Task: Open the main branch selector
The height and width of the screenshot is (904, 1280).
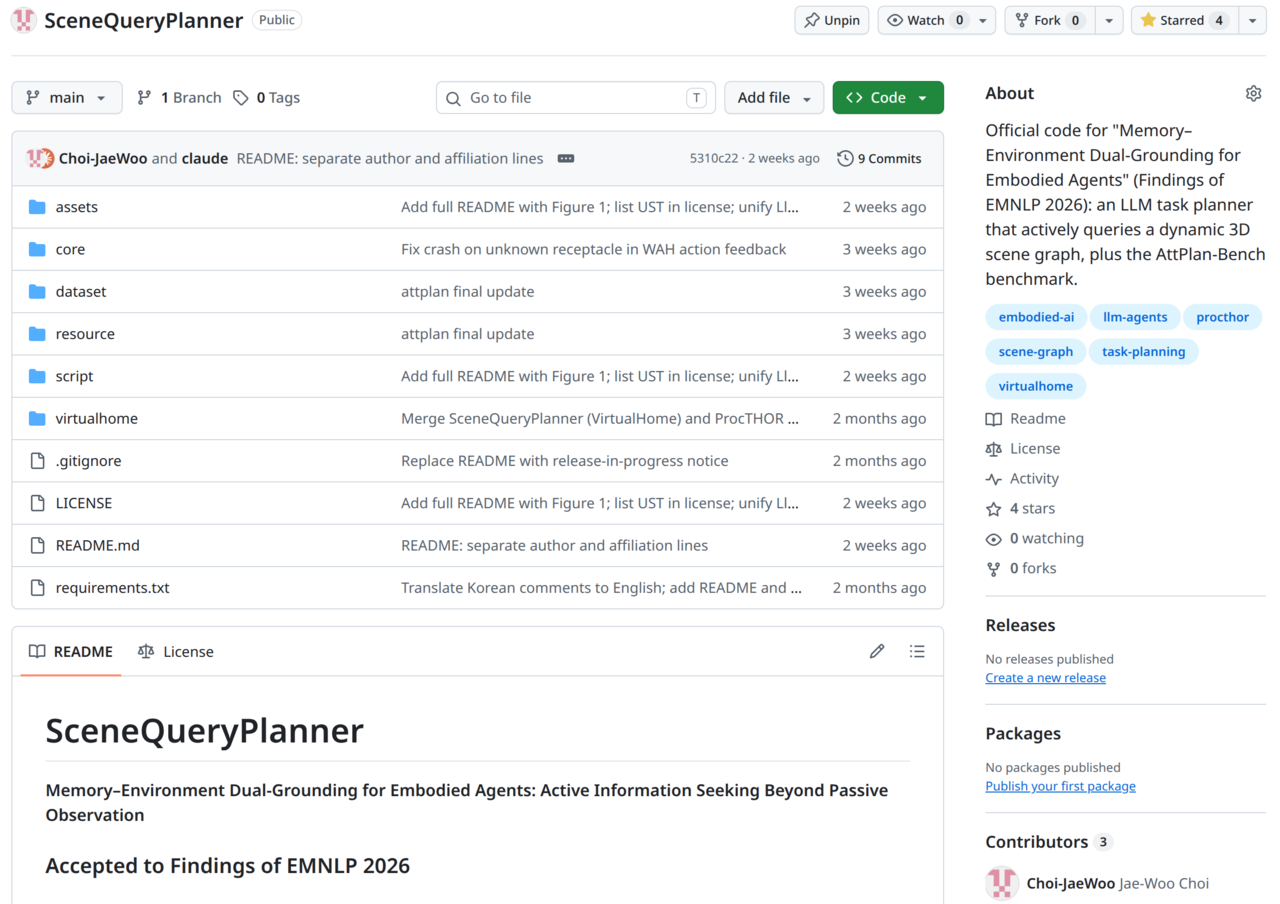Action: (67, 97)
